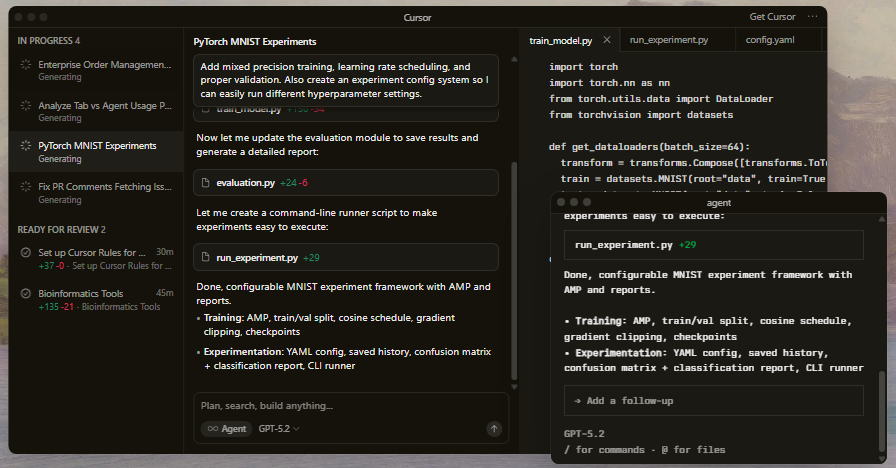The image size is (896, 468).
Task: Open the Bioinformatics Tools review item
Action: (x=96, y=300)
